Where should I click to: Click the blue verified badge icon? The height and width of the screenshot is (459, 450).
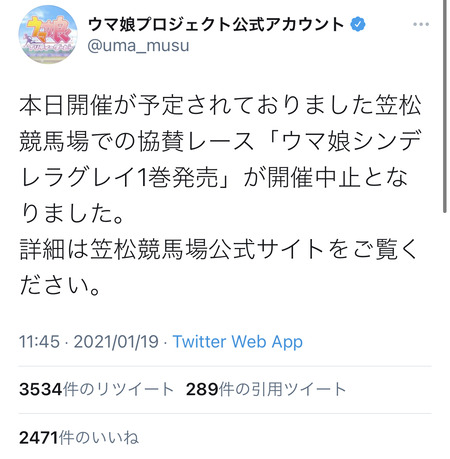click(x=358, y=24)
